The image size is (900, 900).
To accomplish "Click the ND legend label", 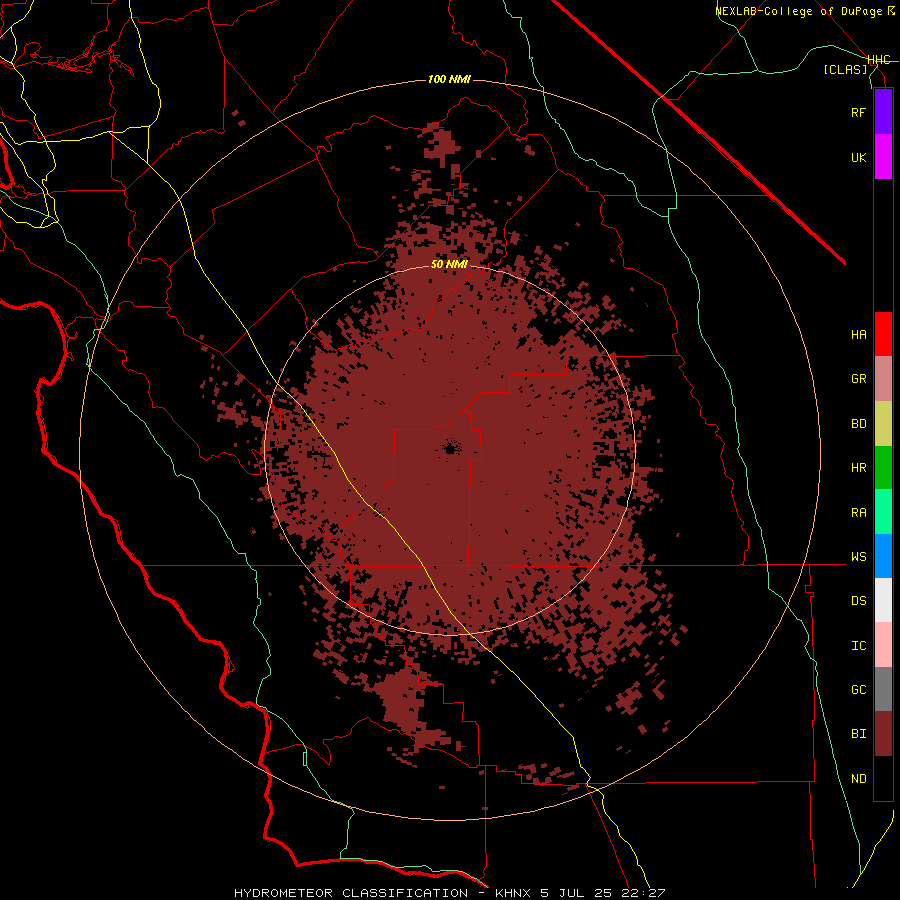I will (859, 779).
